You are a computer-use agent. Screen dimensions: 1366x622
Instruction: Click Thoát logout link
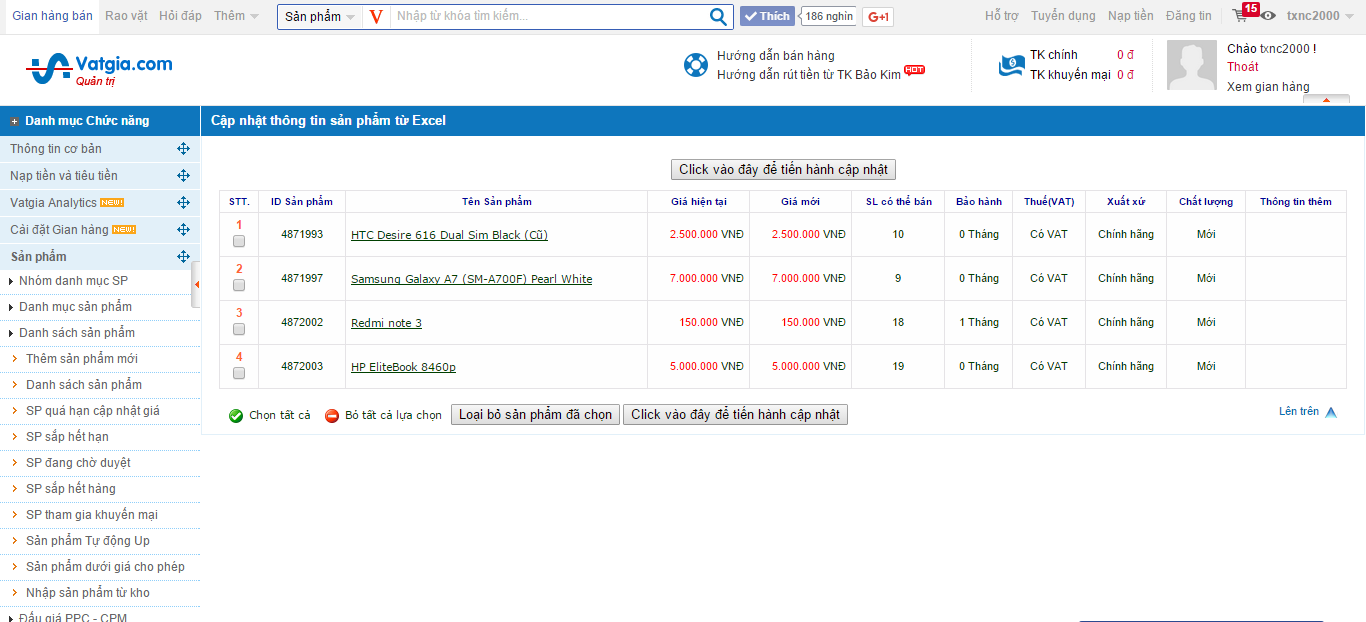[x=1243, y=67]
